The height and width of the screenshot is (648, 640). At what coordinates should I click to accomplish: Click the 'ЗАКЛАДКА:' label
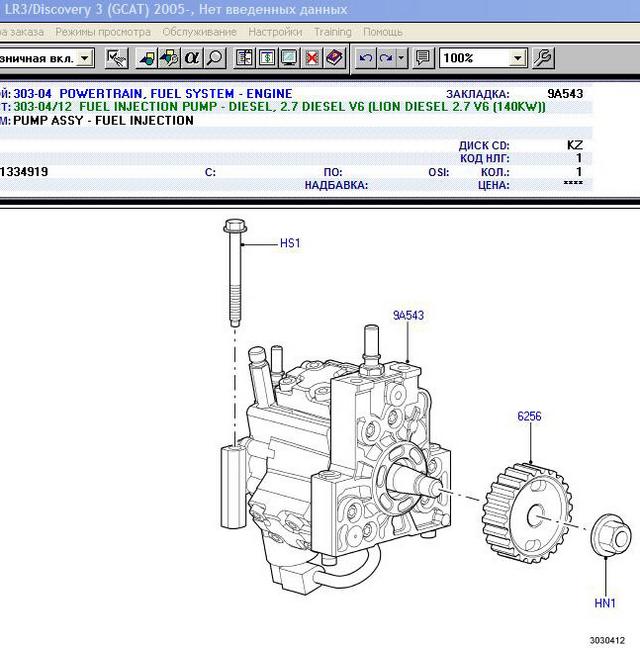point(478,94)
